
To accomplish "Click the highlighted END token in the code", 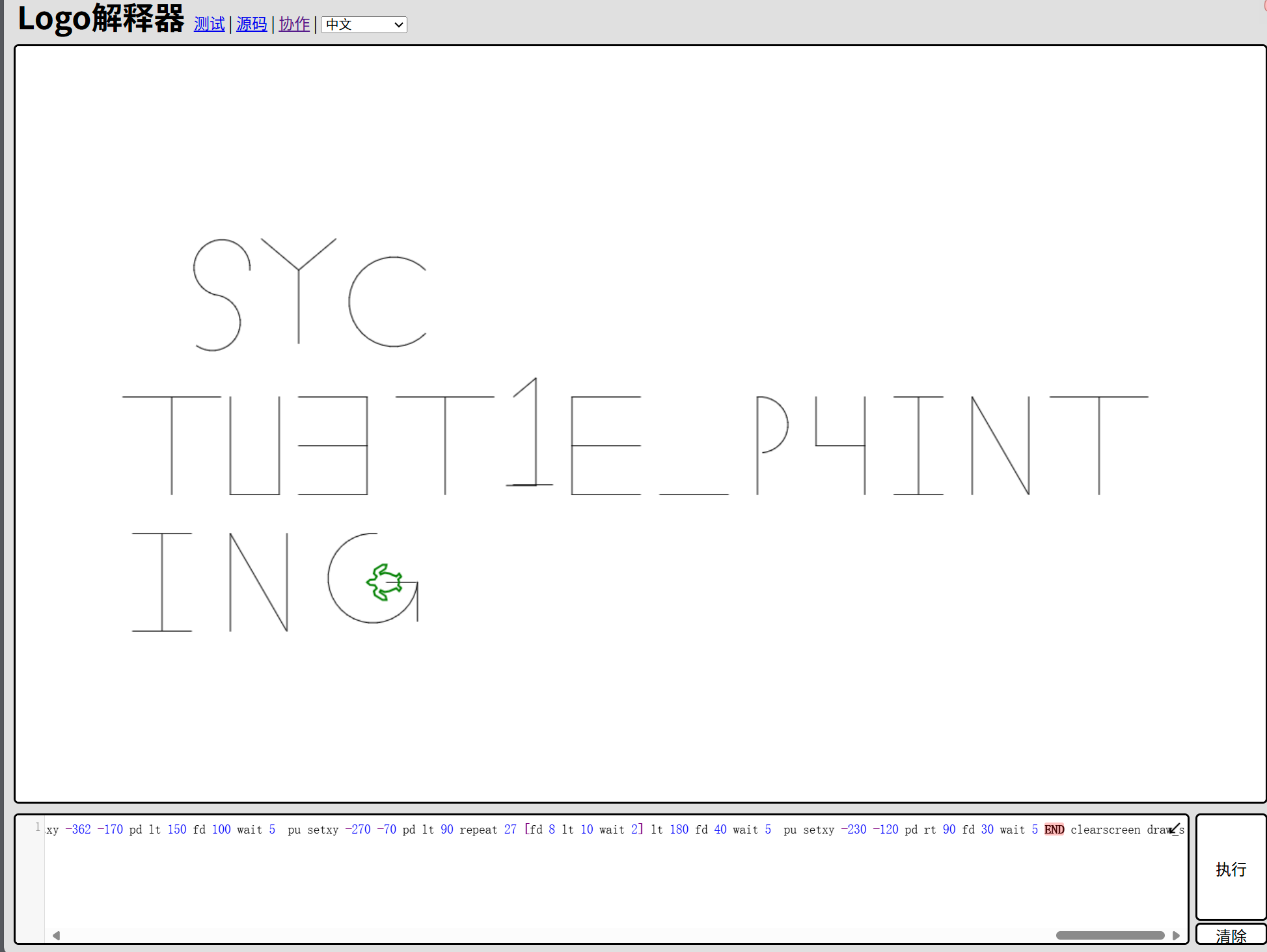I will (x=1054, y=830).
